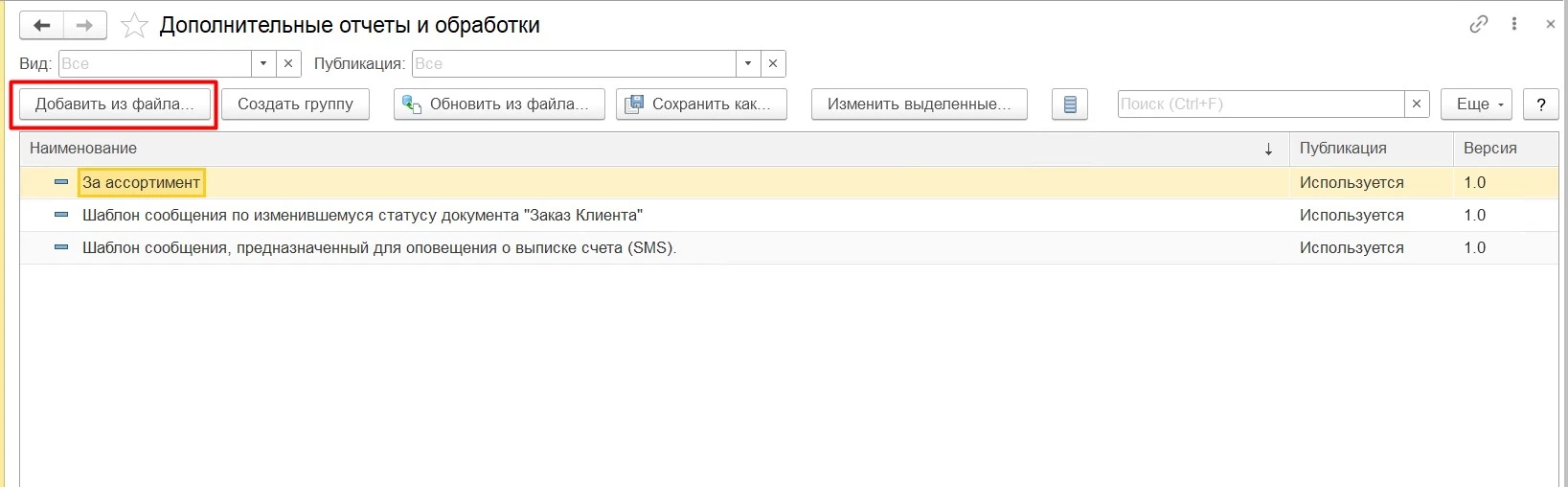Viewport: 1568px width, 487px height.
Task: Click the item icon beside the Заказ Клиента template
Action: click(61, 215)
